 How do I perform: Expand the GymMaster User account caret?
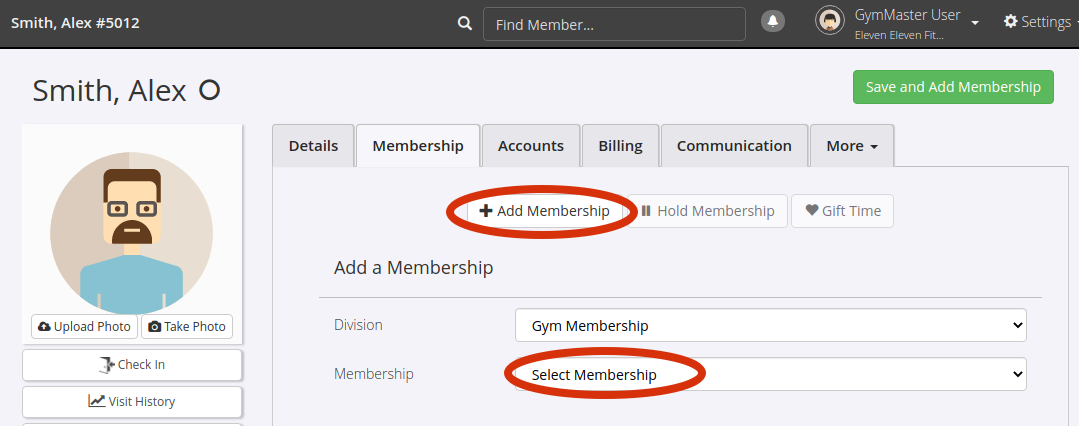pos(975,23)
